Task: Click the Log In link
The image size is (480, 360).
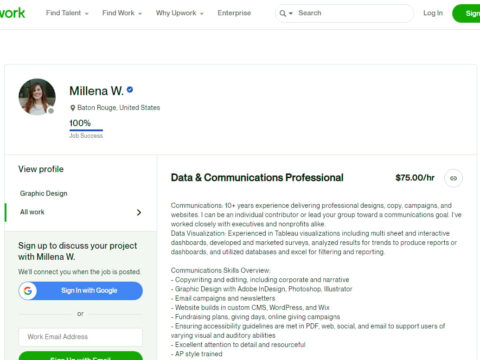Action: coord(433,13)
